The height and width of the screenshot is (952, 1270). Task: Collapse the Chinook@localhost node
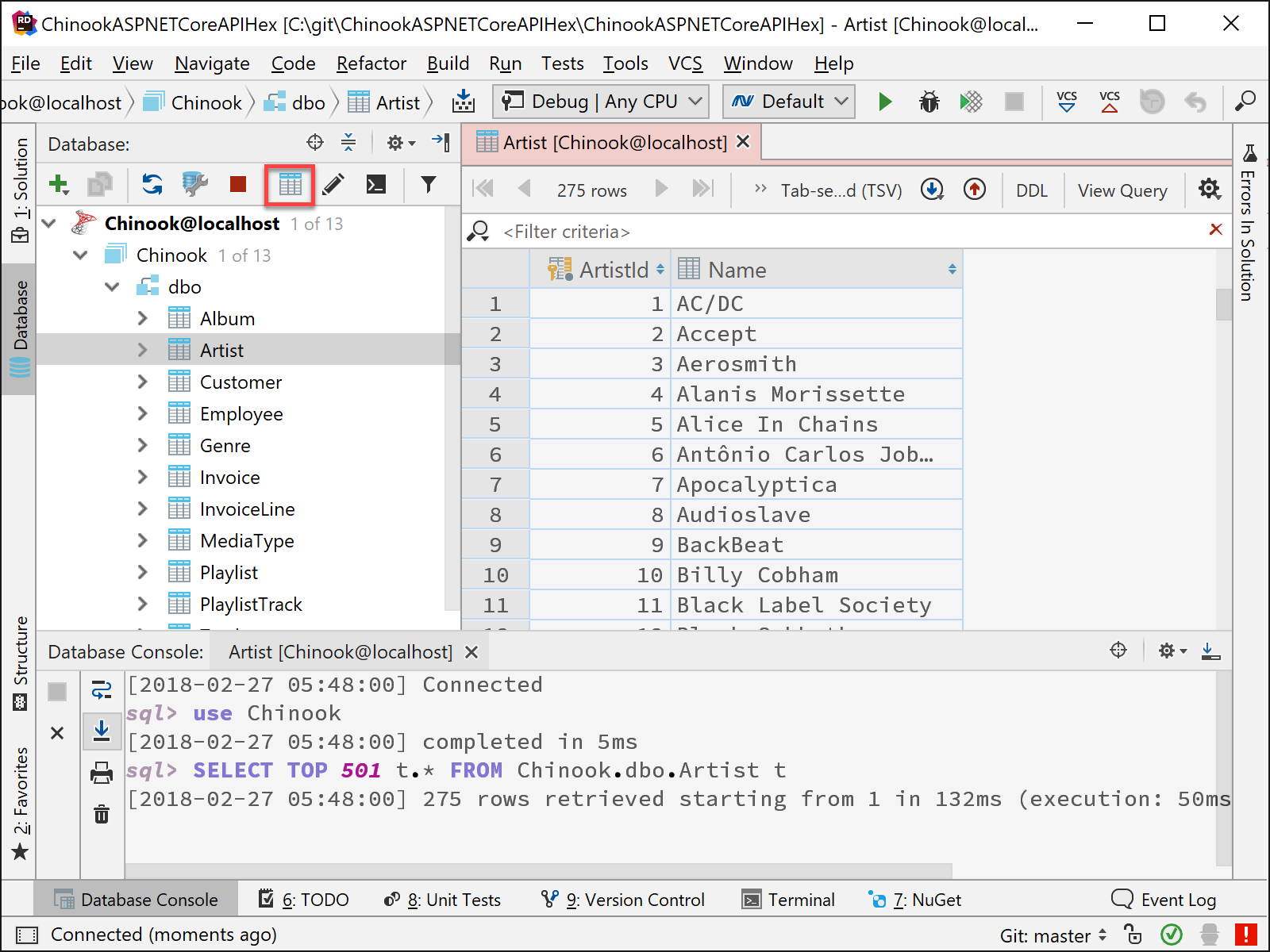(x=49, y=224)
